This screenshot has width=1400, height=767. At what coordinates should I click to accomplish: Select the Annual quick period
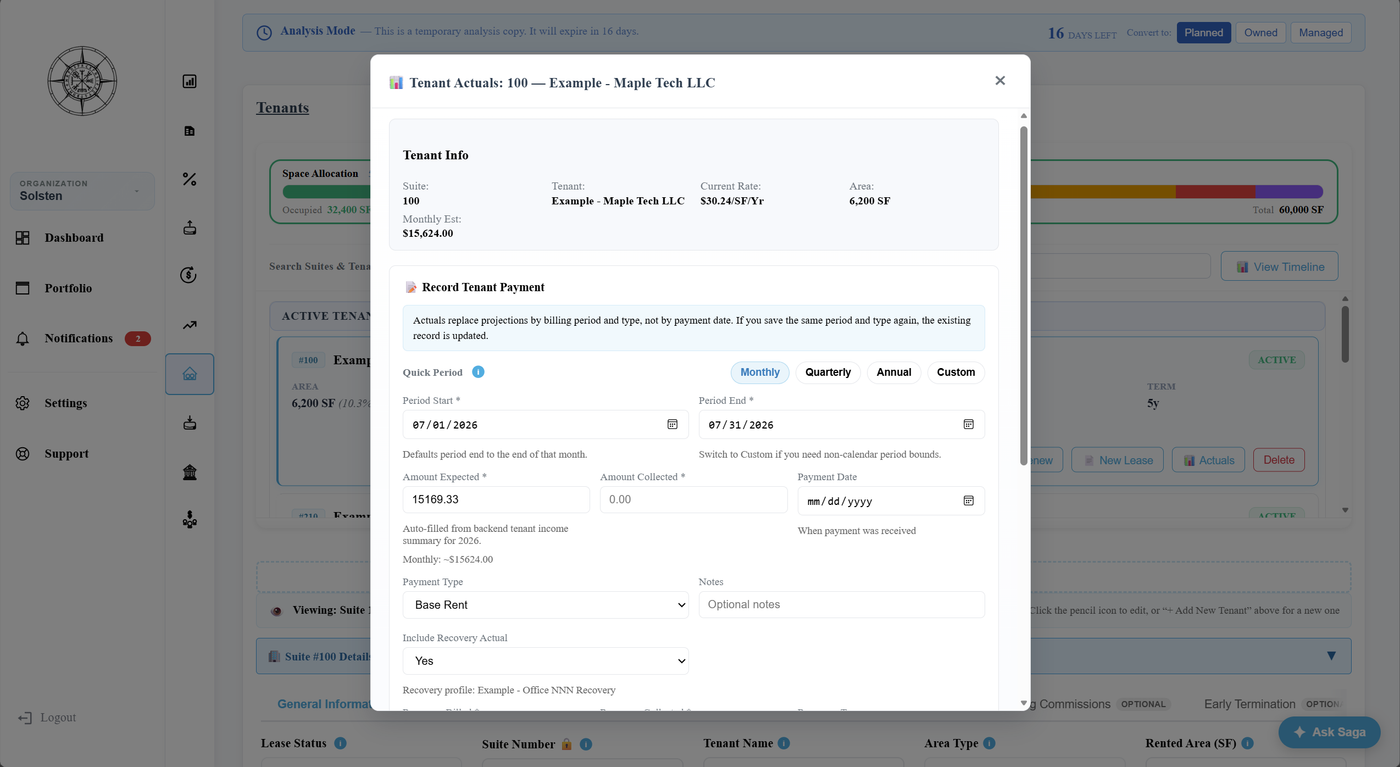click(x=894, y=372)
